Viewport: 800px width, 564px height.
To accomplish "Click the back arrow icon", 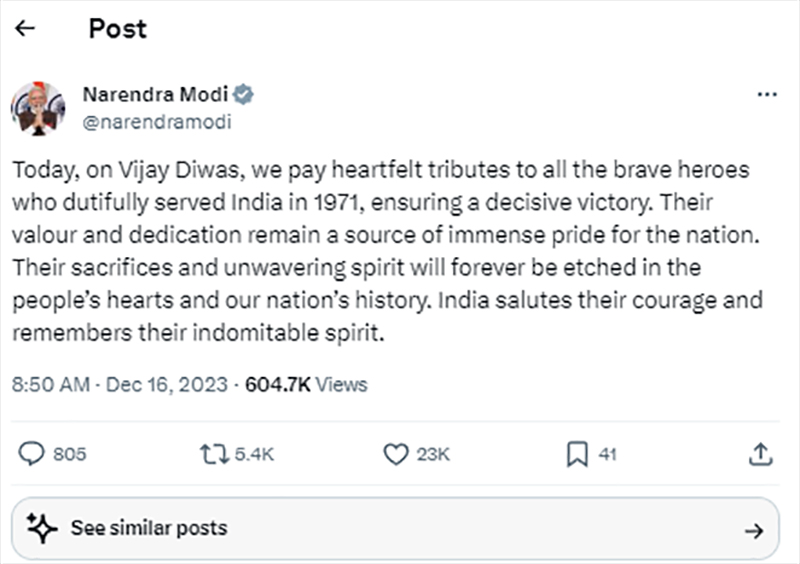I will pos(25,28).
